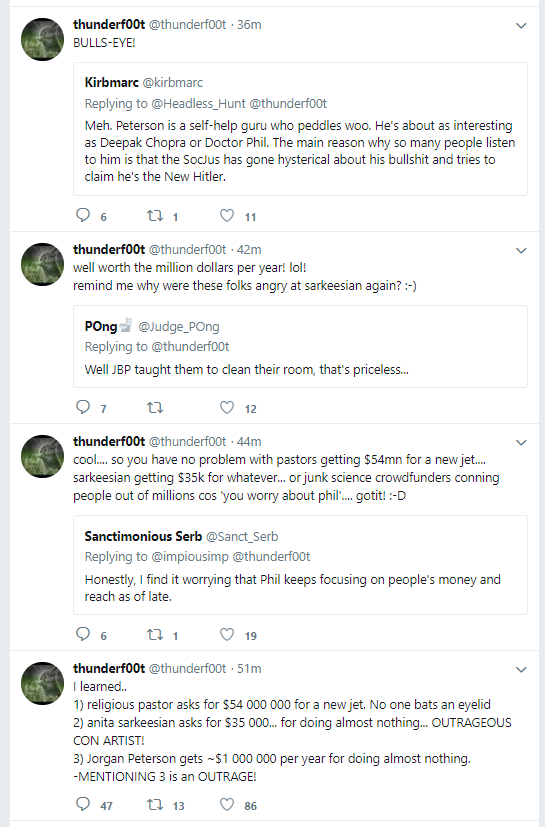Open dropdown menu on the 42m tweet

tap(521, 251)
